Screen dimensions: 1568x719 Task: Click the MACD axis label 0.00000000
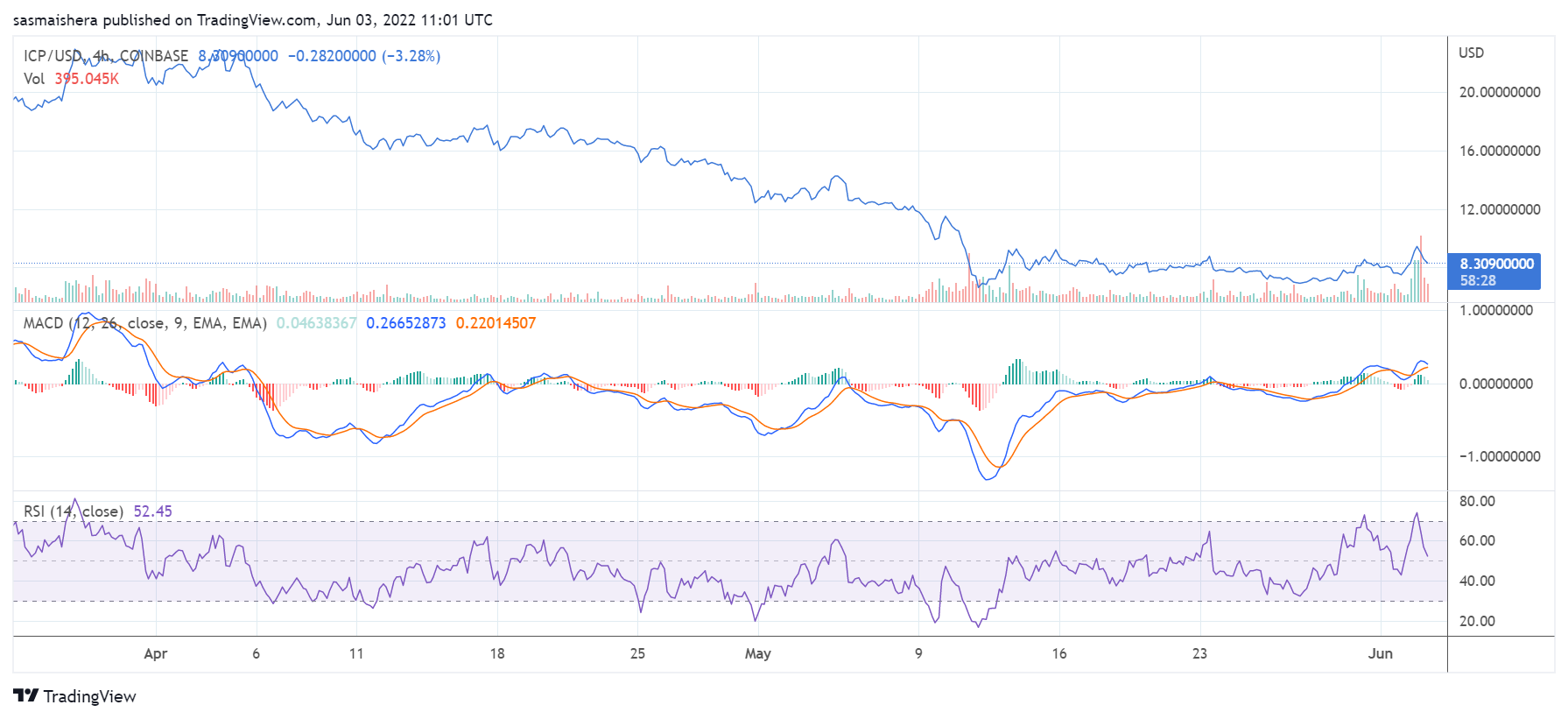click(x=1496, y=384)
